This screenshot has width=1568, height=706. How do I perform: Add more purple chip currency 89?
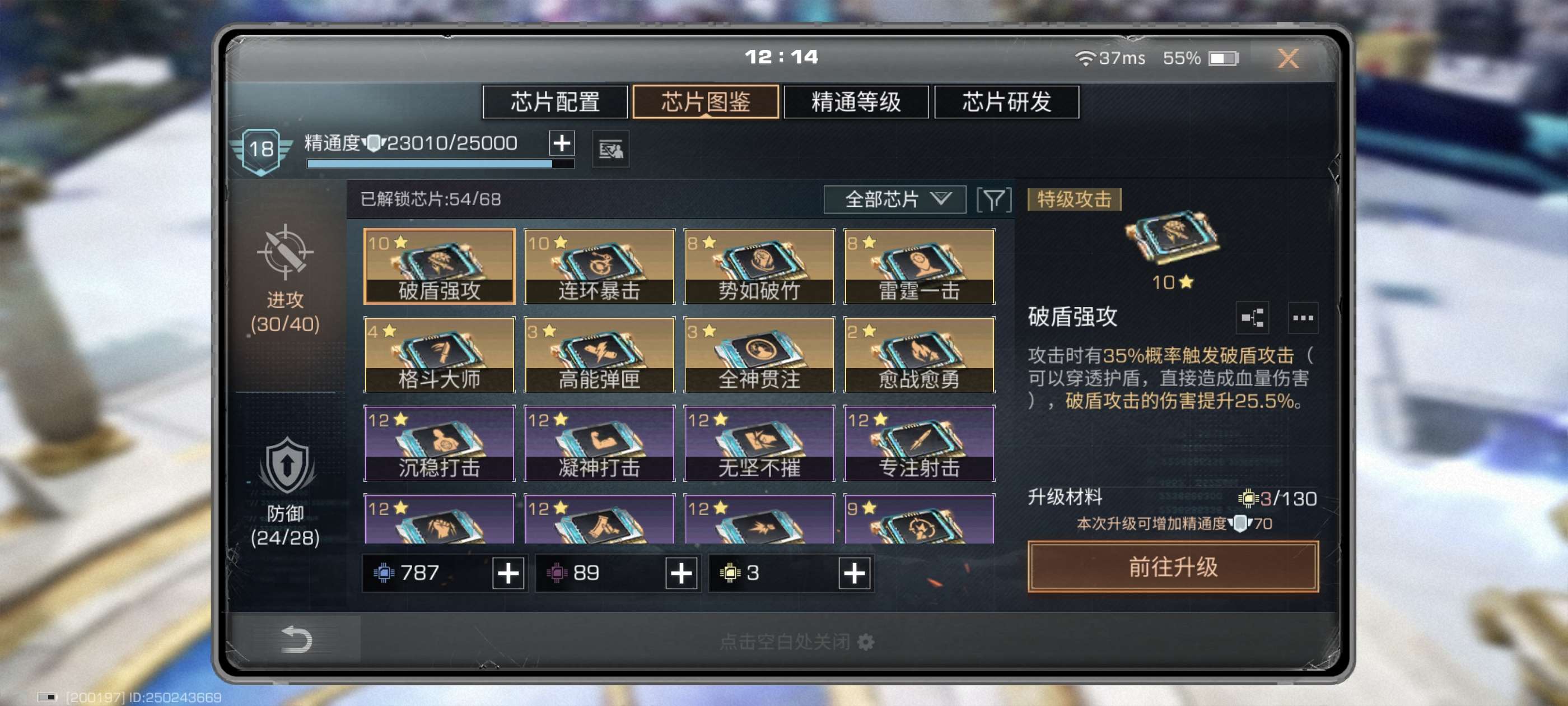point(681,573)
